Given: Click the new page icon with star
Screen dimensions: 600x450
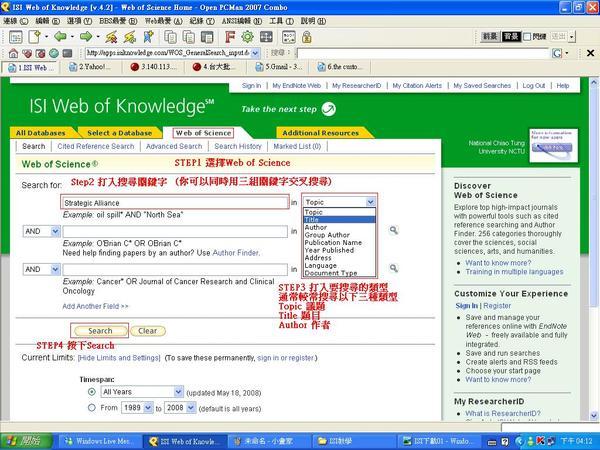Looking at the screenshot, I should pyautogui.click(x=35, y=37).
